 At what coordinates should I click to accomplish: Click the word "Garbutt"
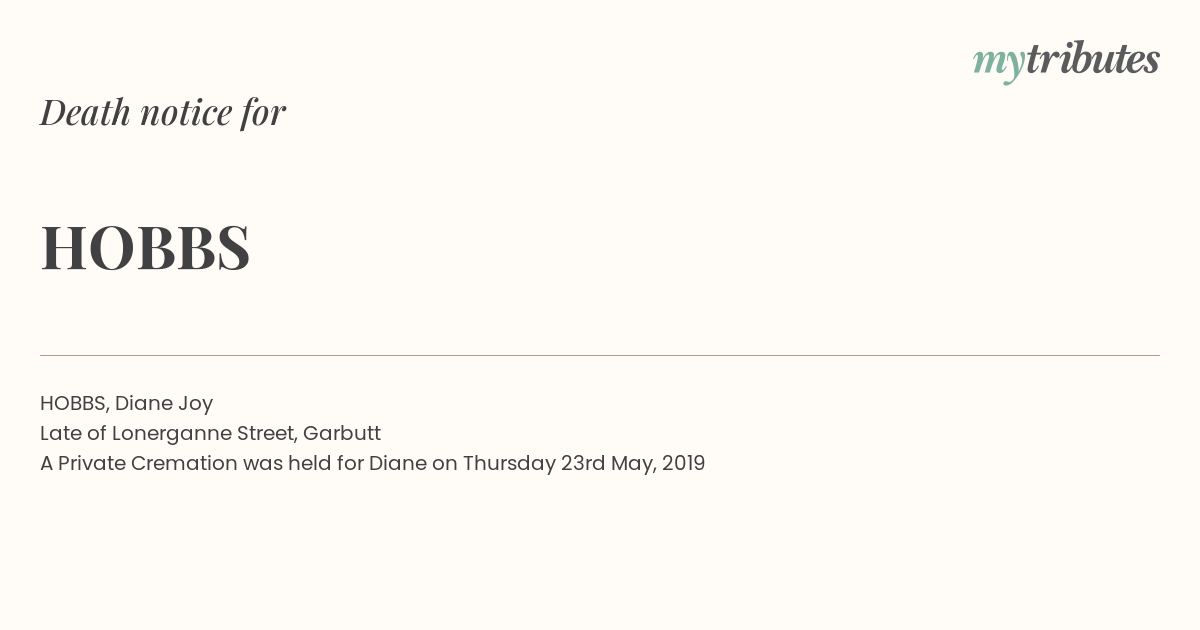point(342,434)
